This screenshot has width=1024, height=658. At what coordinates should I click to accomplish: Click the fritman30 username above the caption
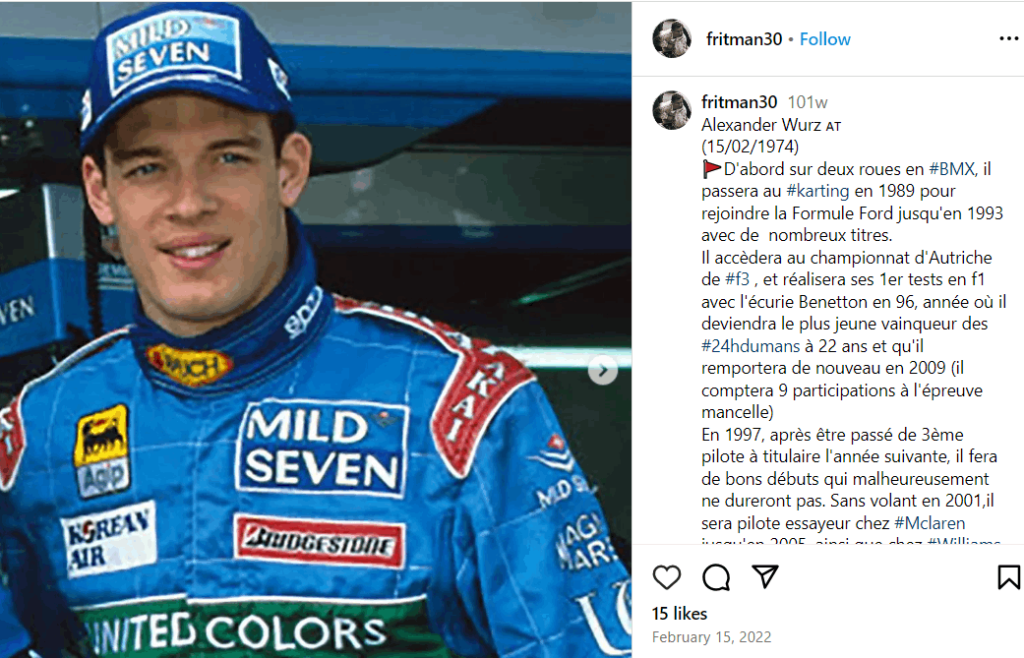[738, 101]
